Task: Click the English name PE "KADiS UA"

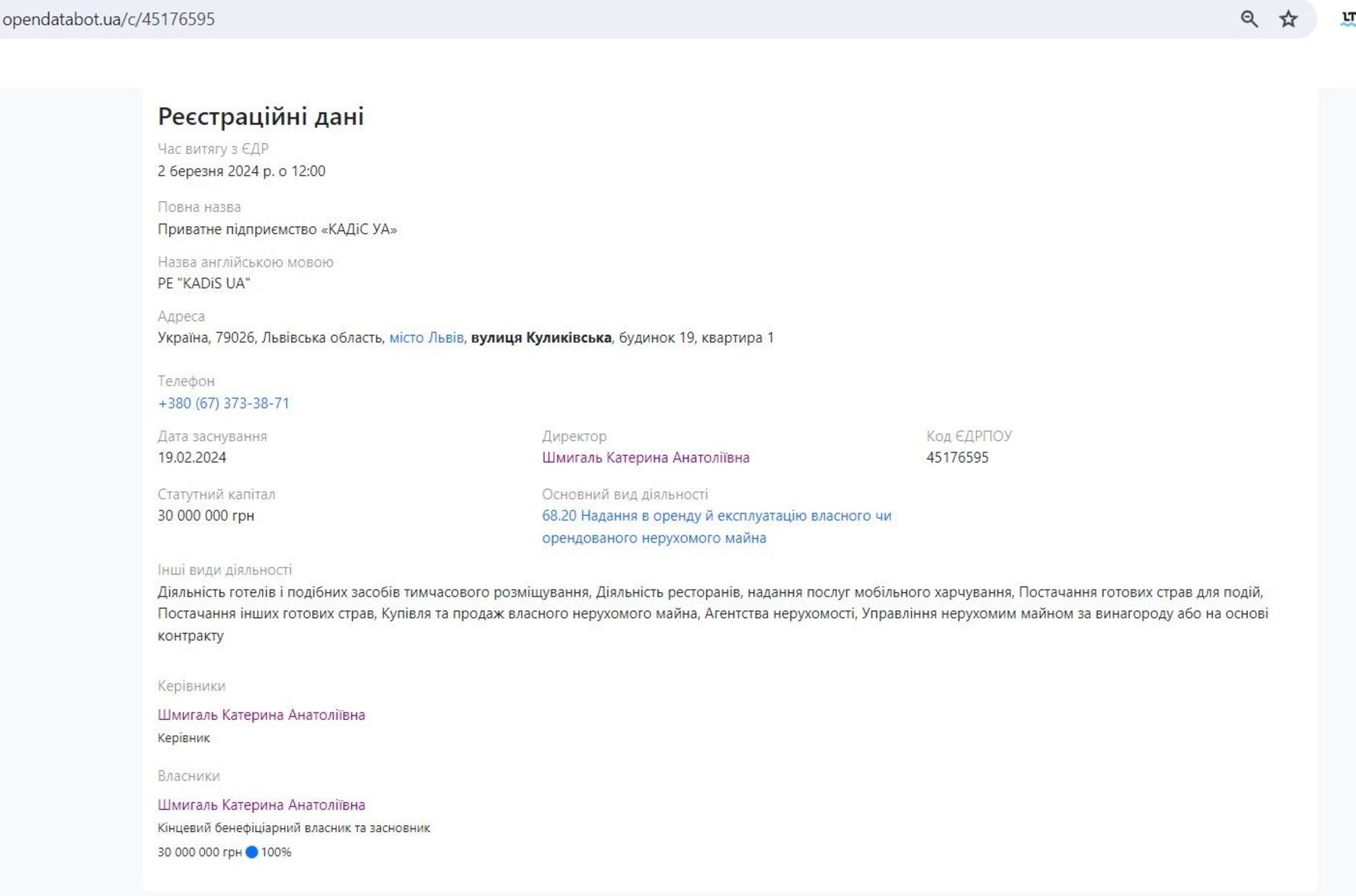Action: coord(204,283)
